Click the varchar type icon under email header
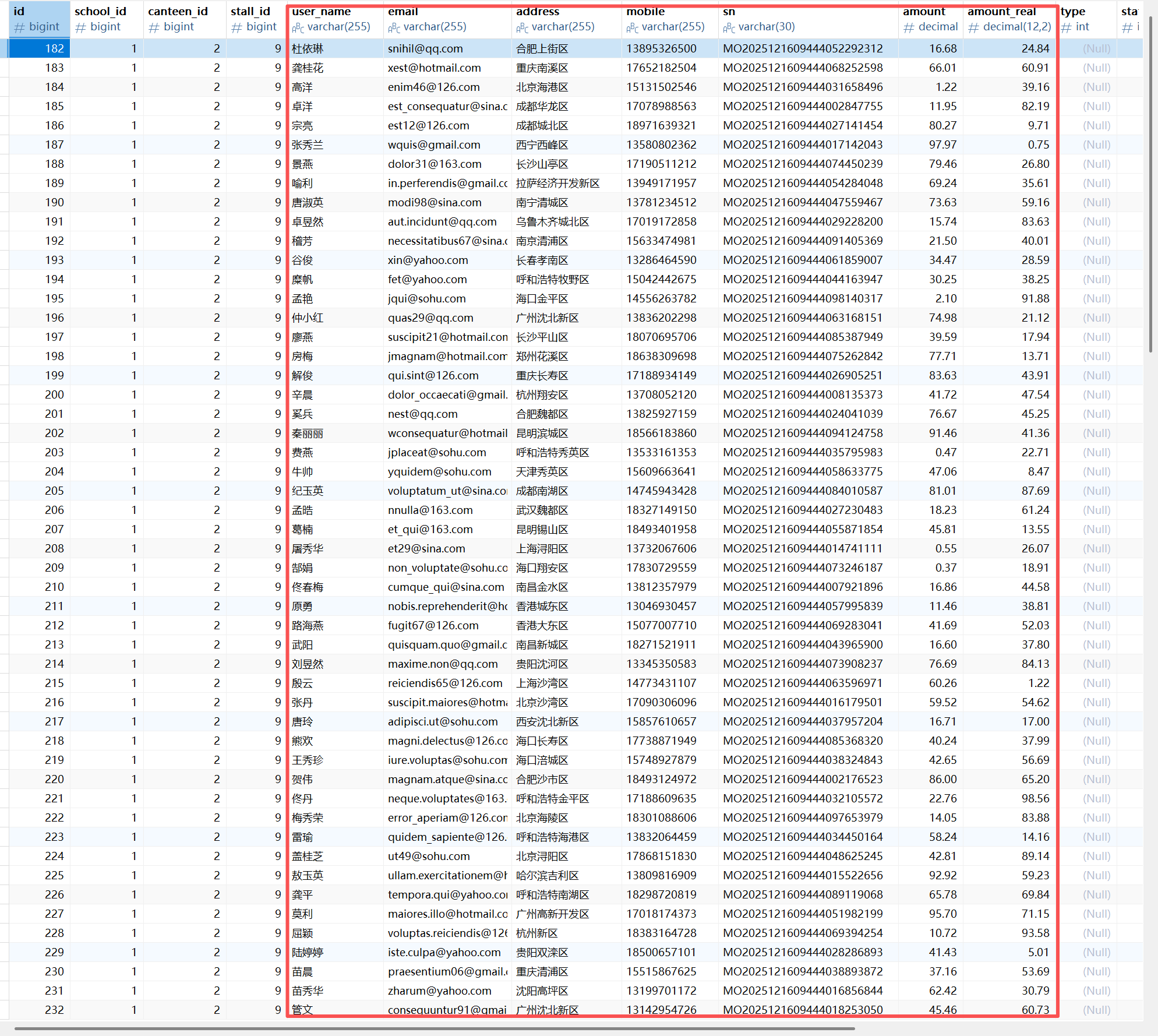This screenshot has width=1158, height=1036. (394, 27)
